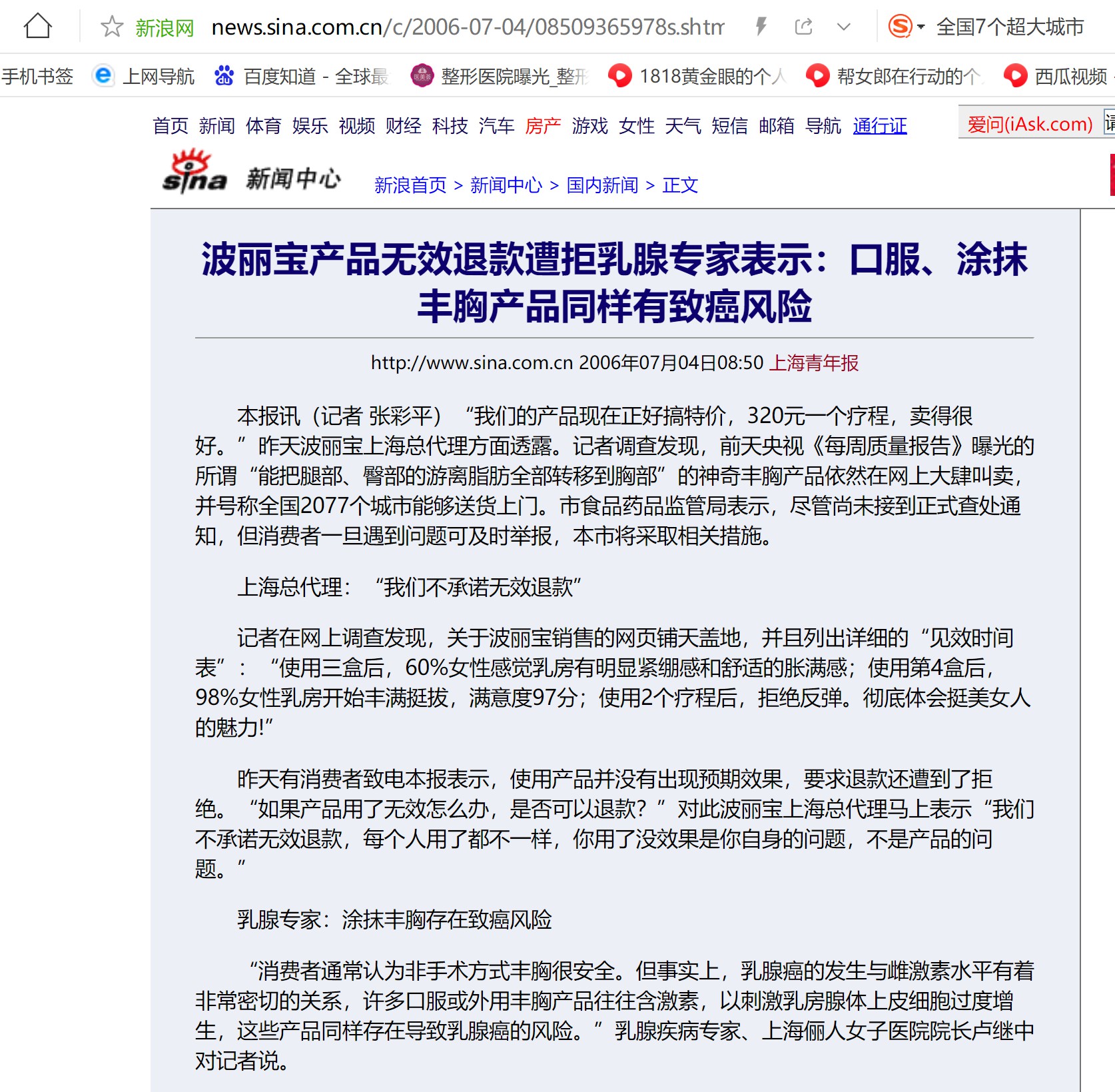
Task: Click 汽车 nav link
Action: [x=497, y=126]
